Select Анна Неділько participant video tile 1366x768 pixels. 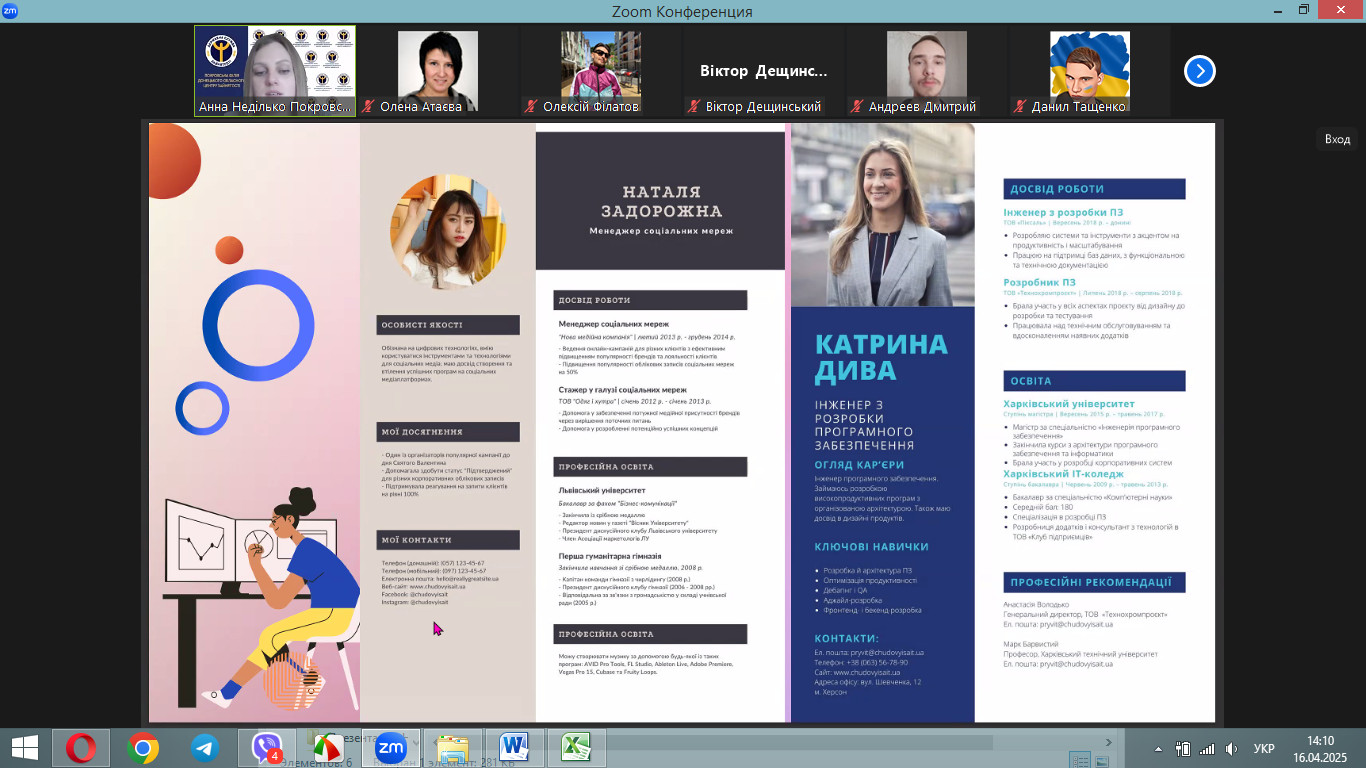point(275,71)
